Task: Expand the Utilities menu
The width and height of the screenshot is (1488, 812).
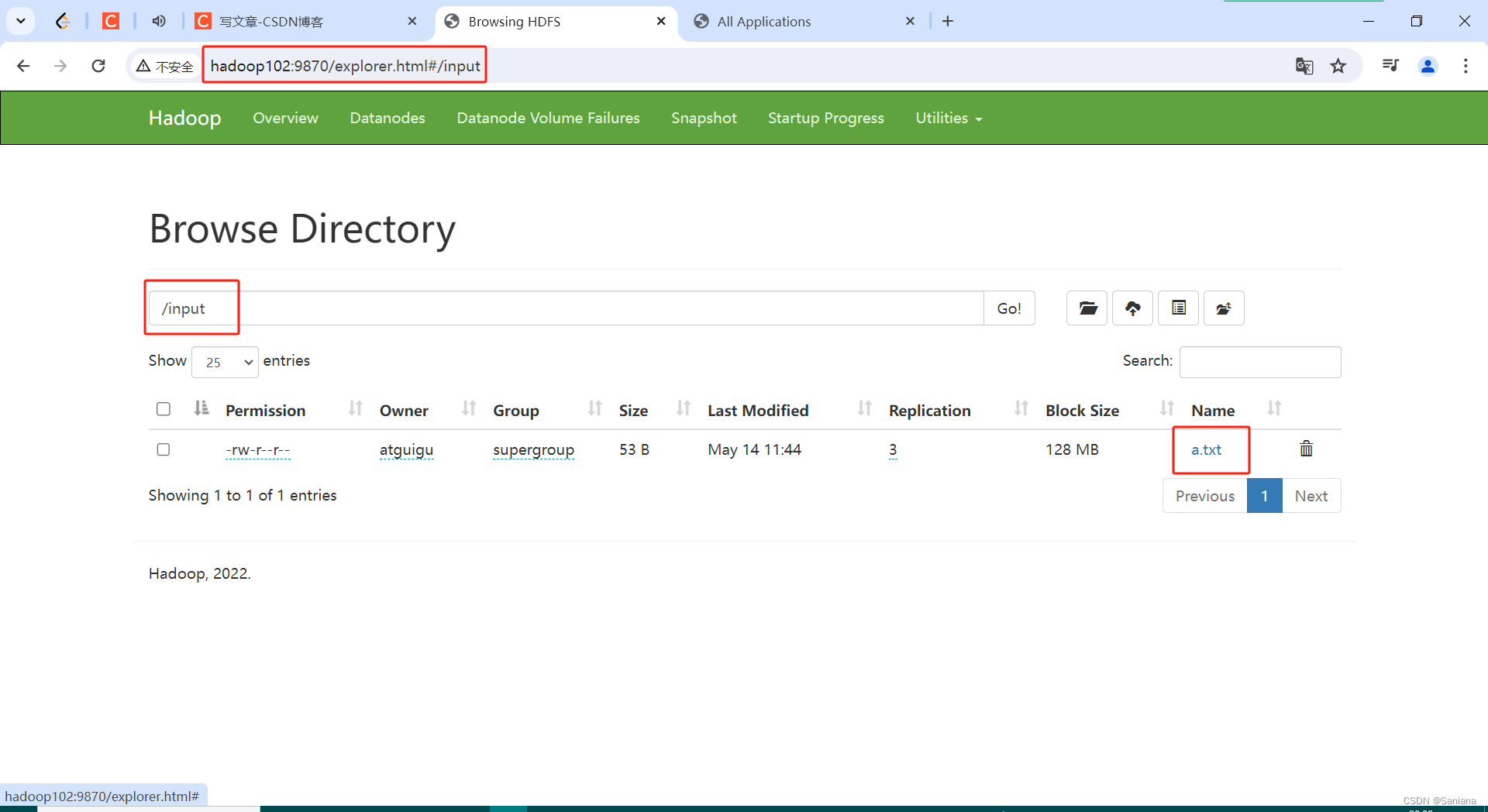Action: (x=949, y=118)
